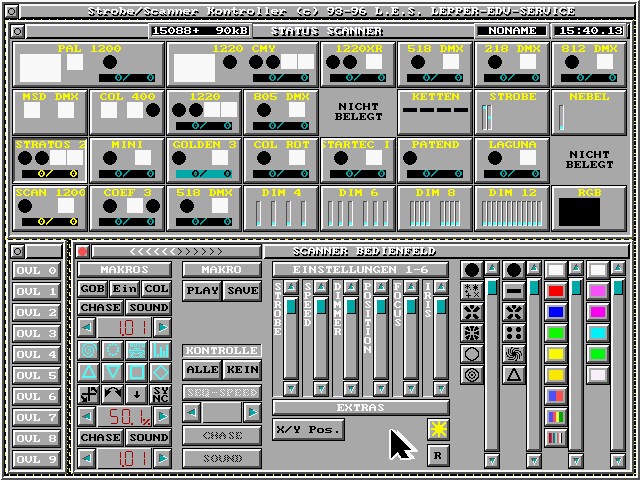Viewport: 640px width, 480px height.
Task: Click the red dot in Bedienfeld header
Action: pos(83,251)
